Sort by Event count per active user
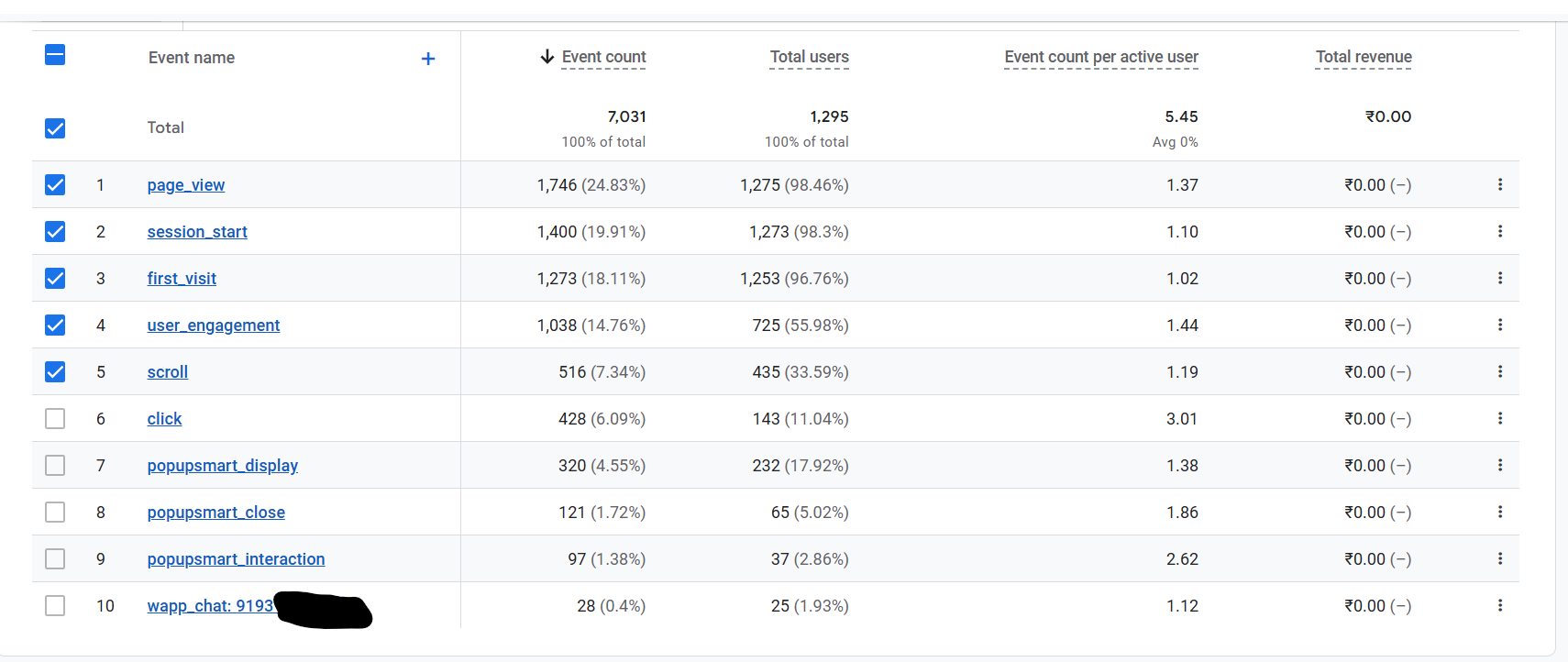 [x=1100, y=57]
